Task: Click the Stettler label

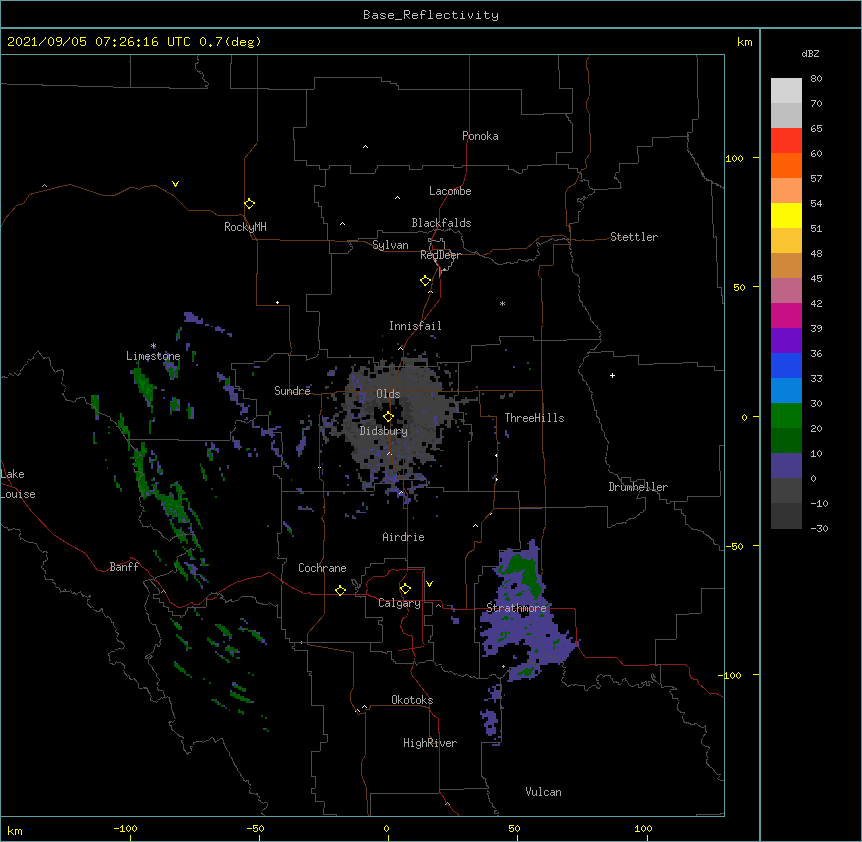Action: [x=634, y=237]
